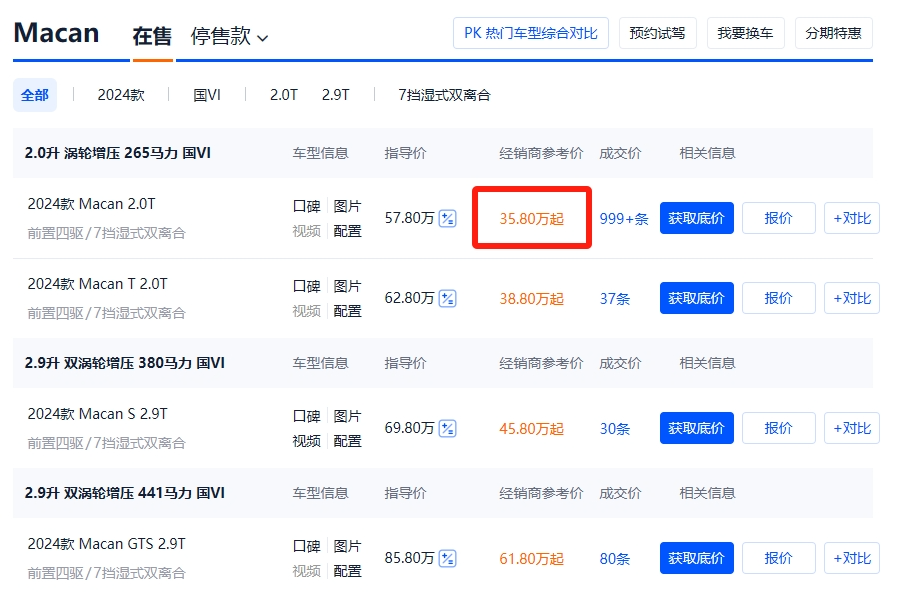
Task: Open 口碑 reviews for Macan GTS 2.9T
Action: coord(306,547)
